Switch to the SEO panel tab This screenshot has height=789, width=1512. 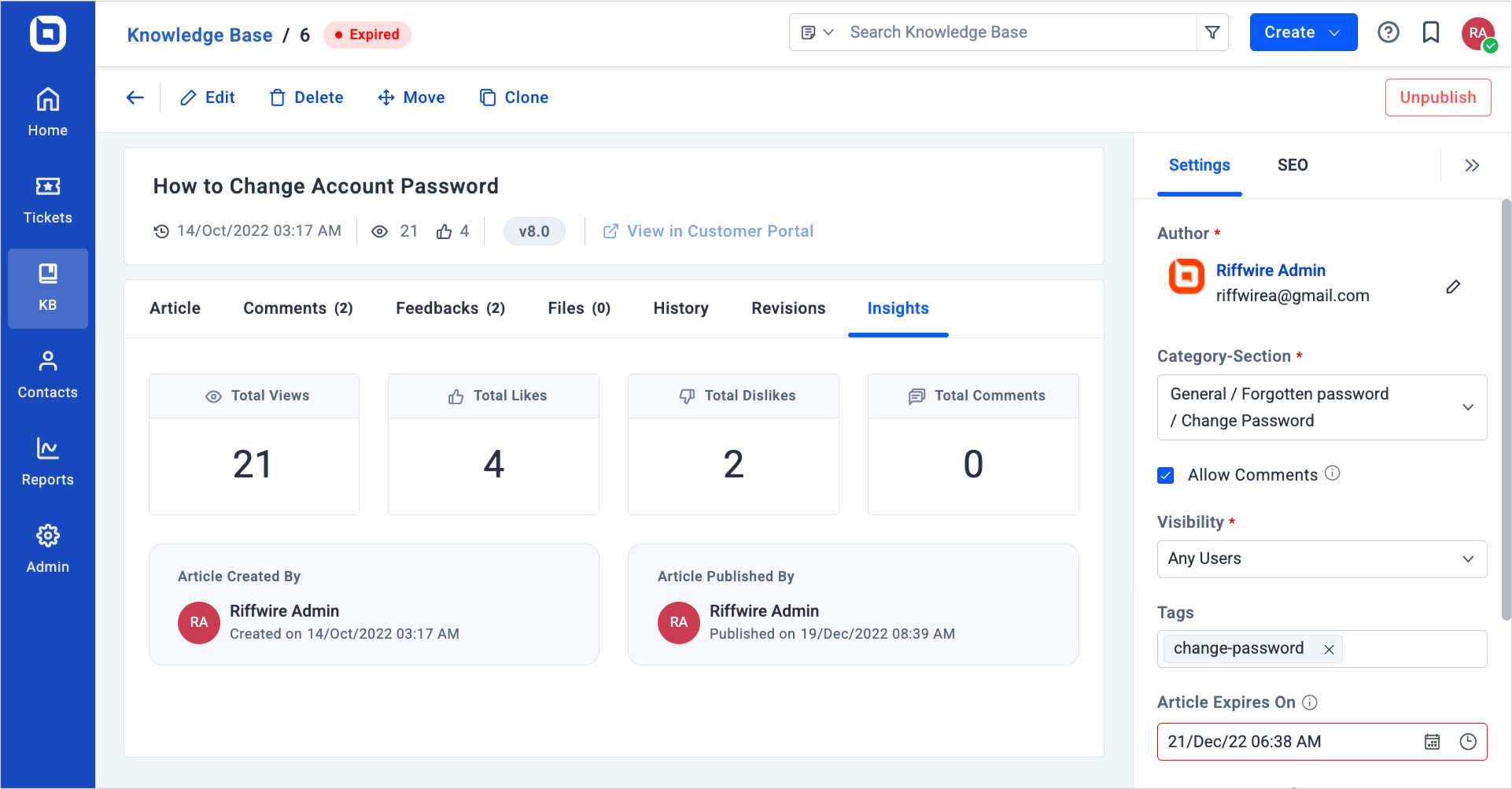[1293, 165]
